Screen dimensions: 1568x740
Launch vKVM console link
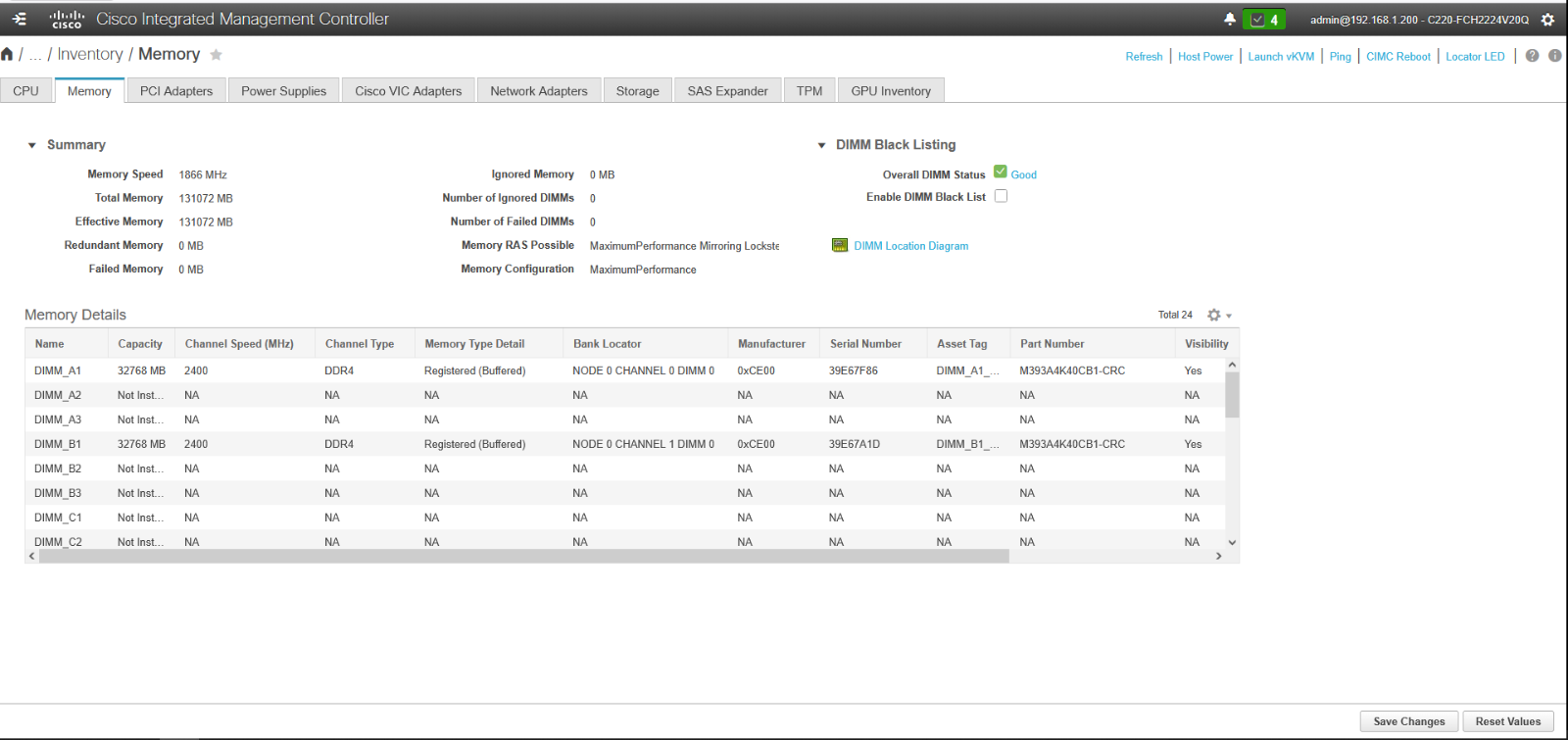point(1281,57)
